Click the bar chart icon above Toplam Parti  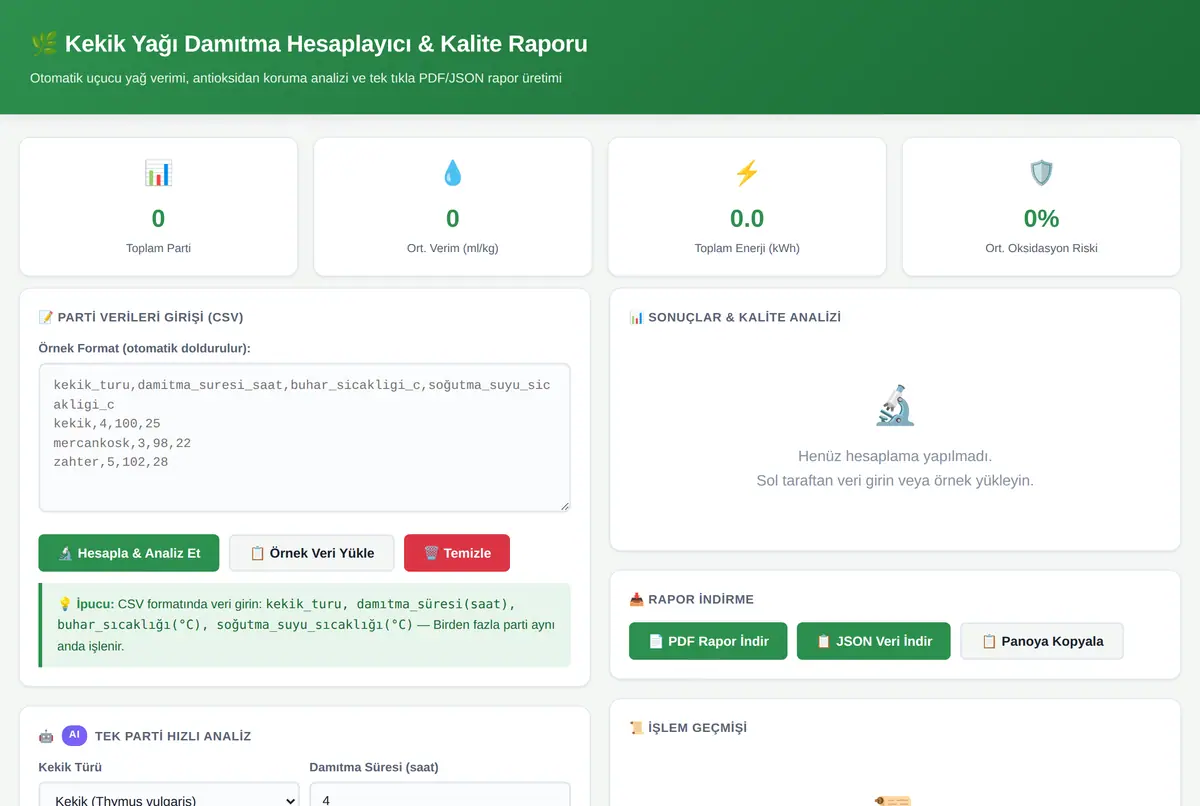coord(158,173)
